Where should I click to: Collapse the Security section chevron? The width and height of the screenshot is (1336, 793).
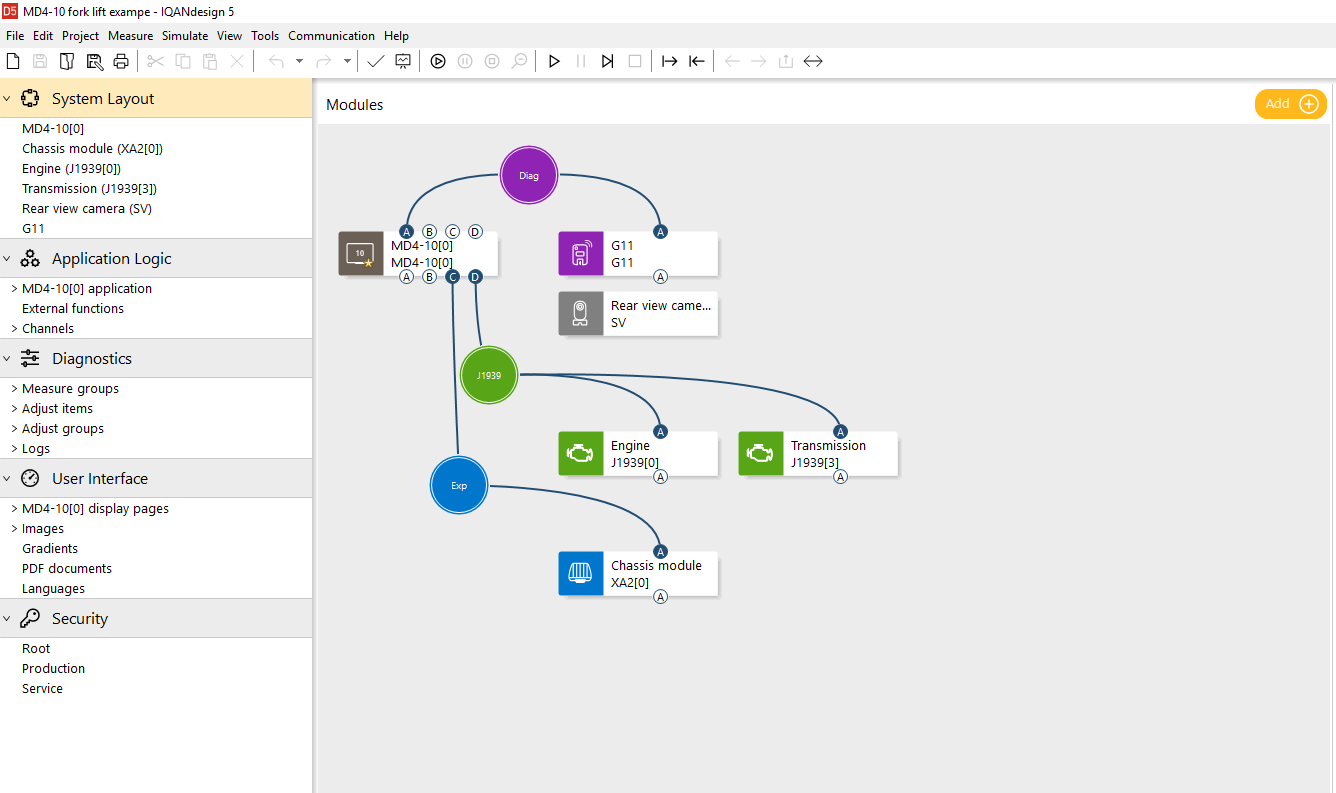pyautogui.click(x=7, y=618)
